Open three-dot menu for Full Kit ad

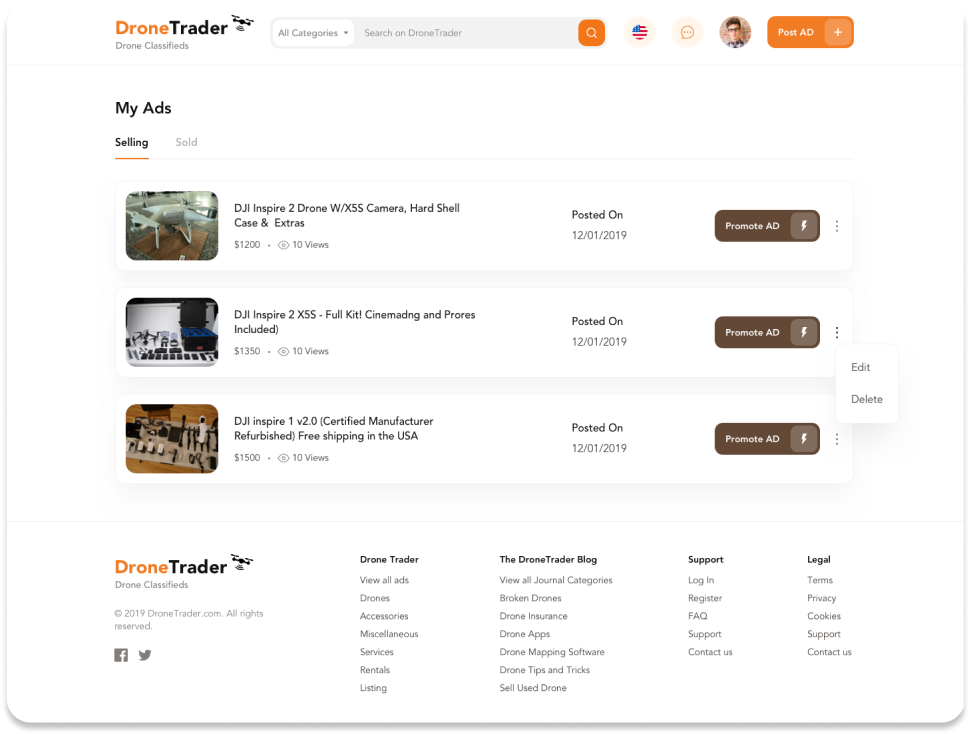click(x=837, y=333)
